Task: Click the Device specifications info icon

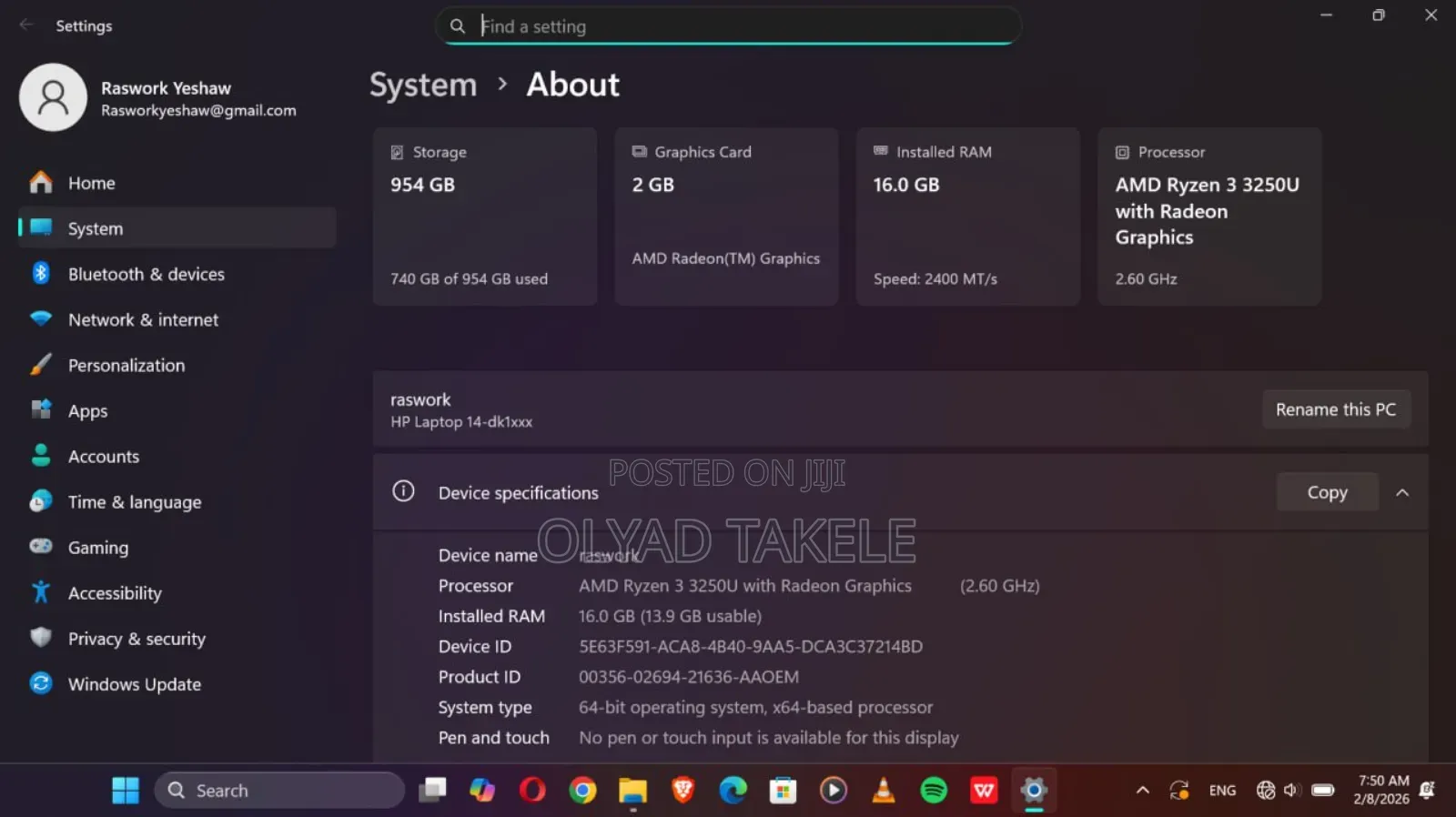Action: (x=403, y=491)
